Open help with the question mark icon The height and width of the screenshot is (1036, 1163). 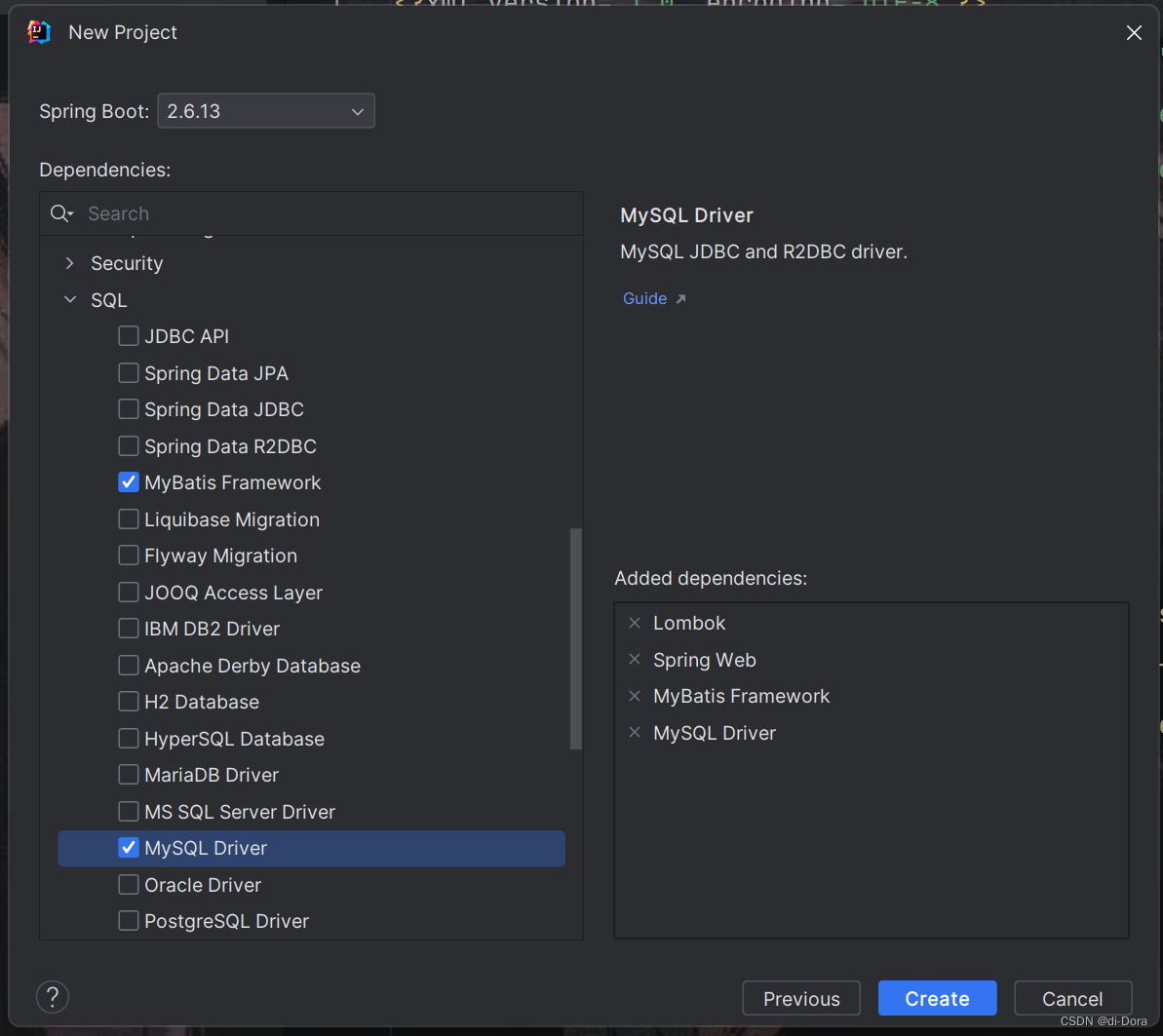53,997
